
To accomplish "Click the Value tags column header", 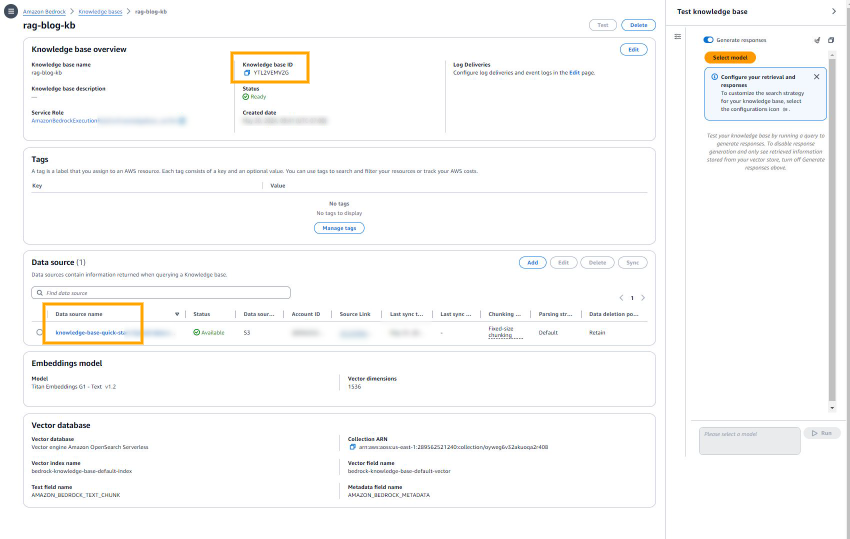I will [x=278, y=186].
